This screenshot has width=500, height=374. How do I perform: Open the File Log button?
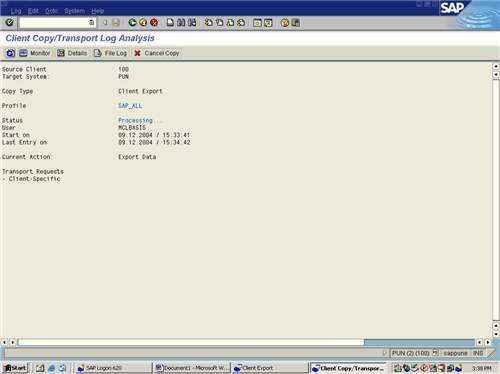tap(110, 53)
